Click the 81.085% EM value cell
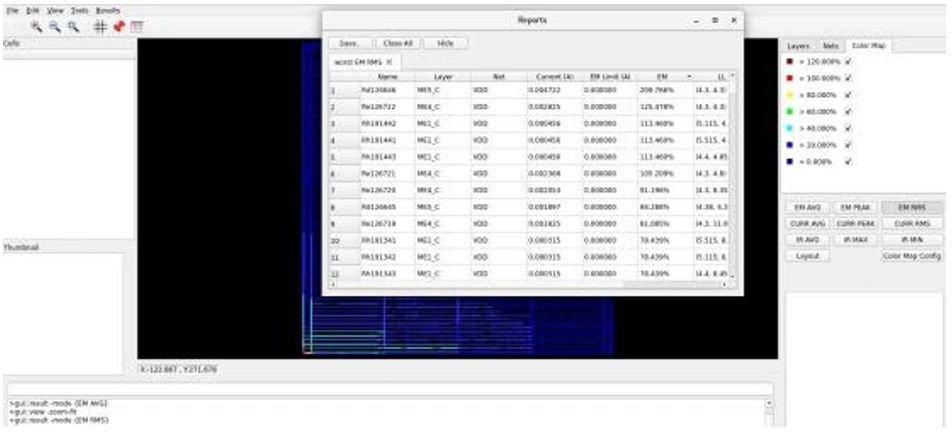The image size is (952, 433). coord(665,223)
